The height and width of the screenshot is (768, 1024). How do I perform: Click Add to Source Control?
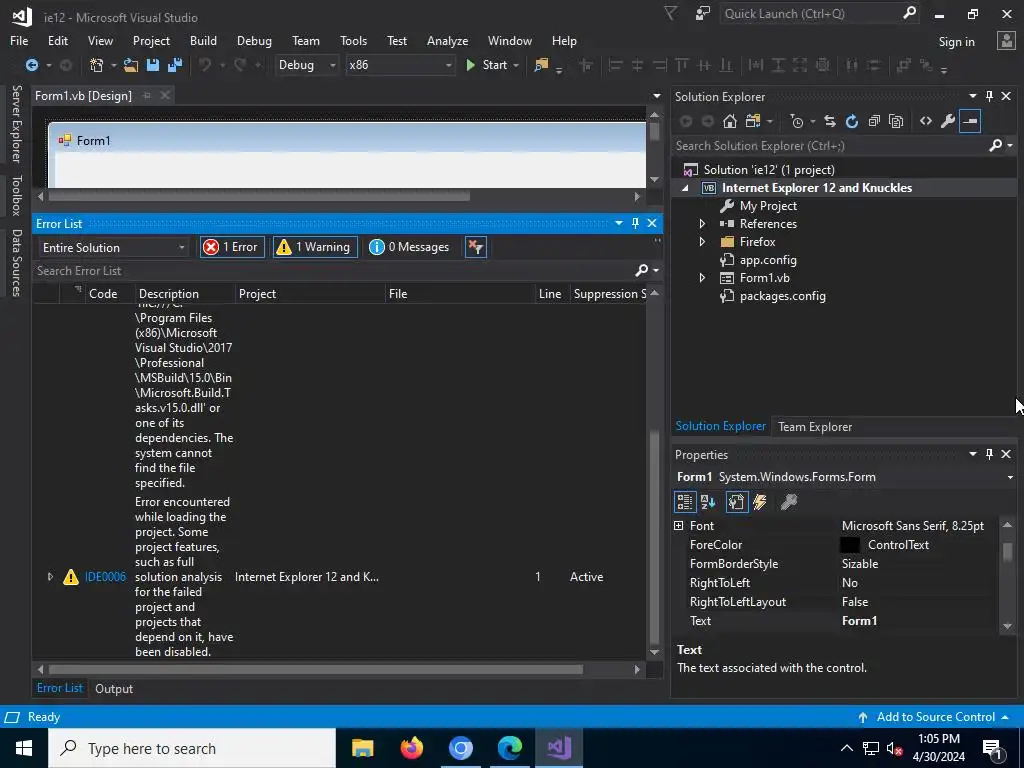(x=935, y=716)
